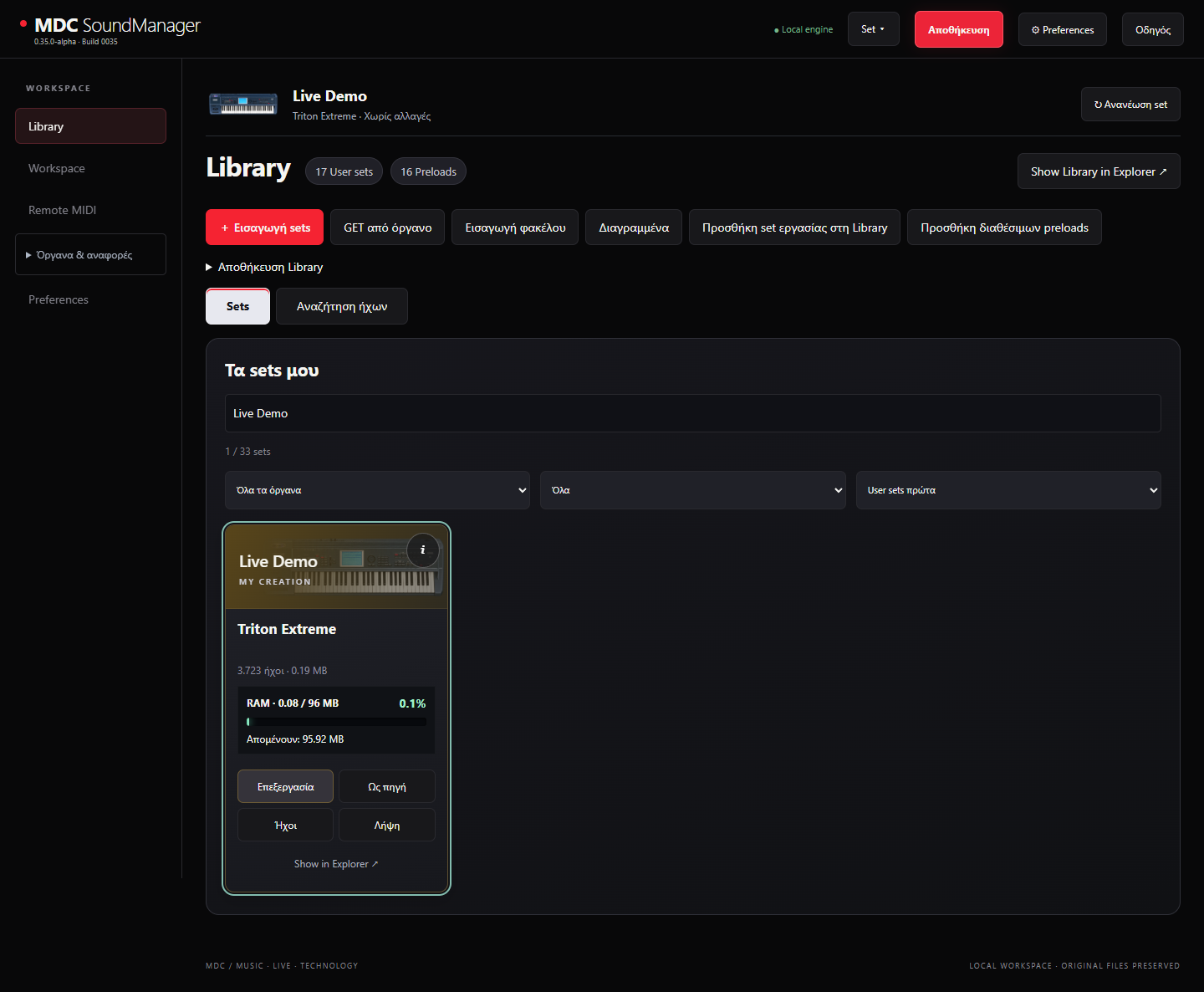The height and width of the screenshot is (992, 1204).
Task: Click the Triton Extreme keyboard thumbnail in header
Action: point(243,104)
